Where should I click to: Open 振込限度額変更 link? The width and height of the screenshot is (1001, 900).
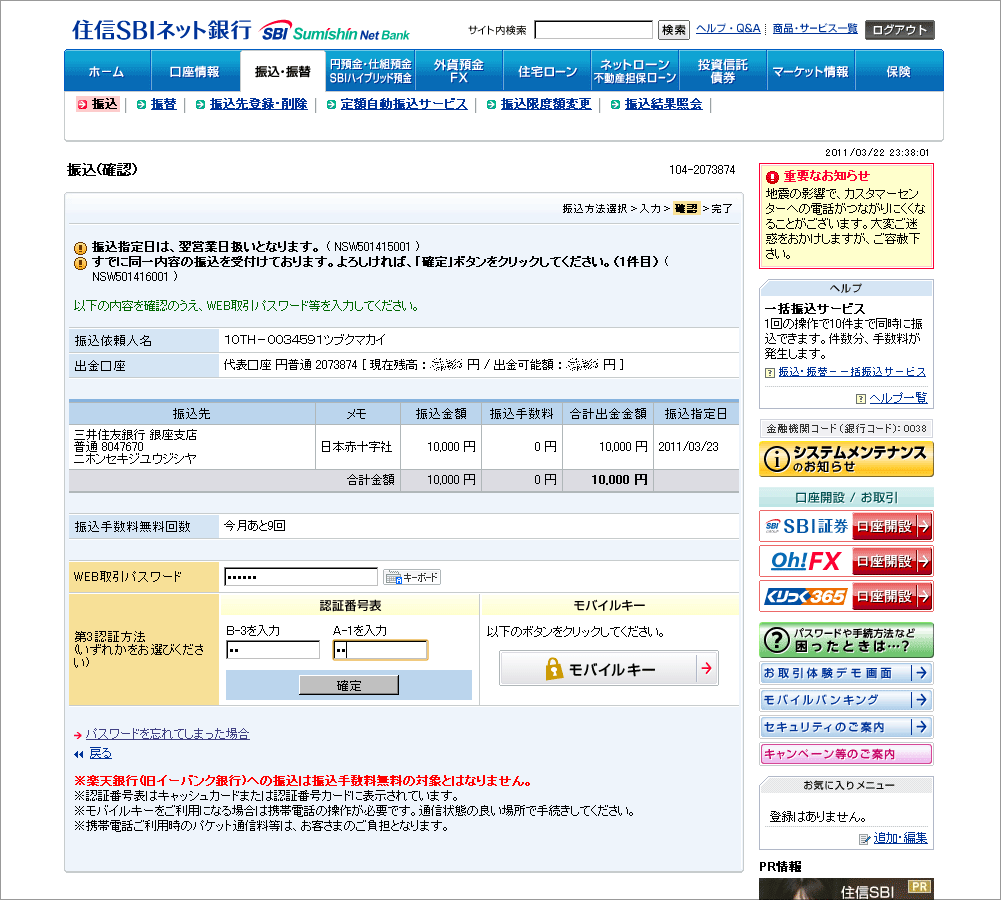click(546, 104)
